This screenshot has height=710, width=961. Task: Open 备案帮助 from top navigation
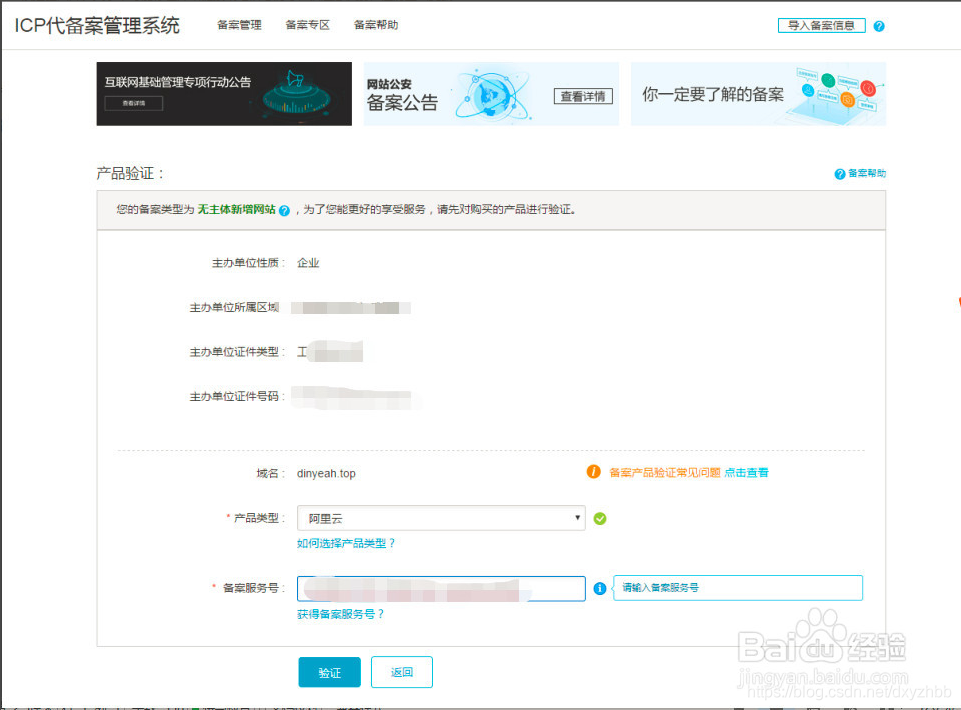pyautogui.click(x=373, y=25)
